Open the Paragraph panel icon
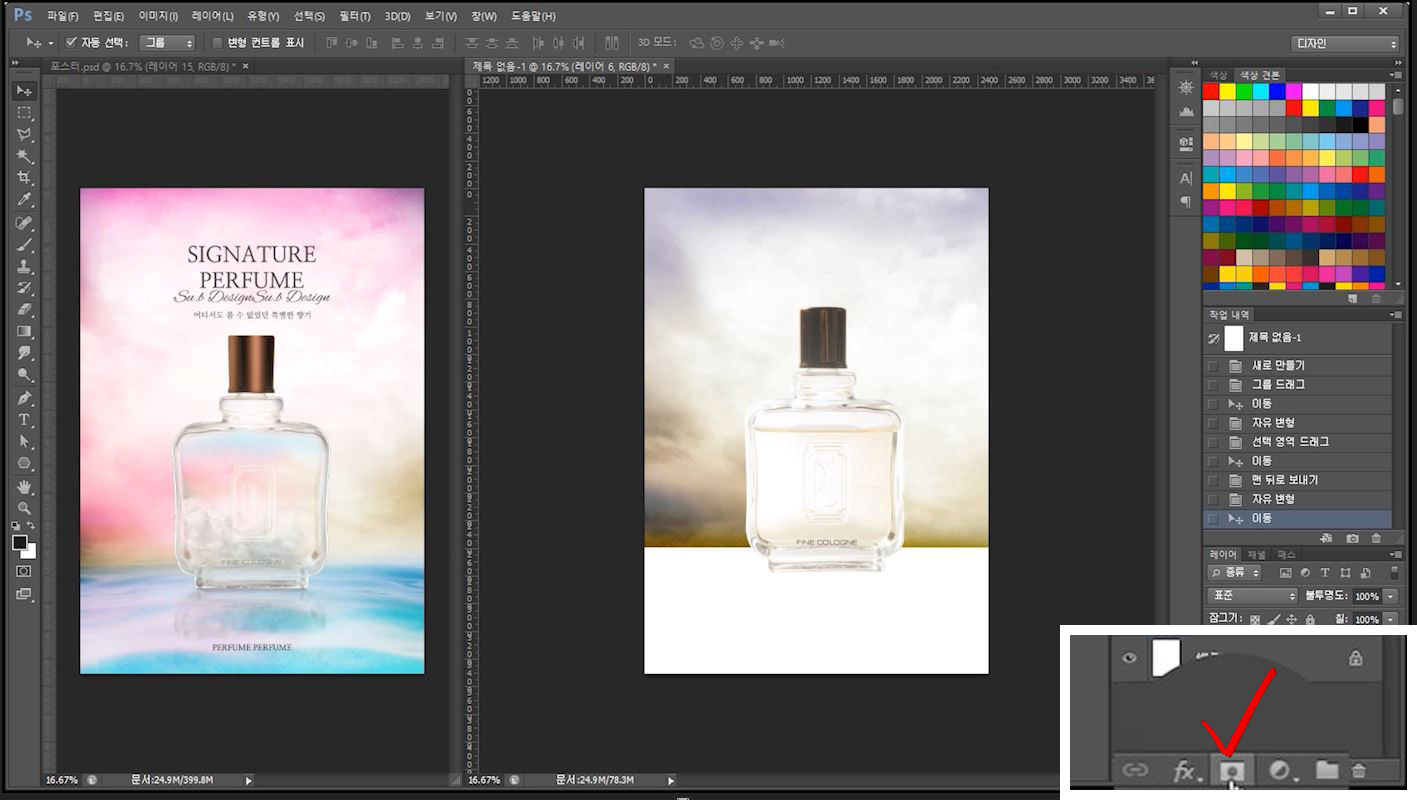Screen dimensions: 1417x800 point(1186,201)
